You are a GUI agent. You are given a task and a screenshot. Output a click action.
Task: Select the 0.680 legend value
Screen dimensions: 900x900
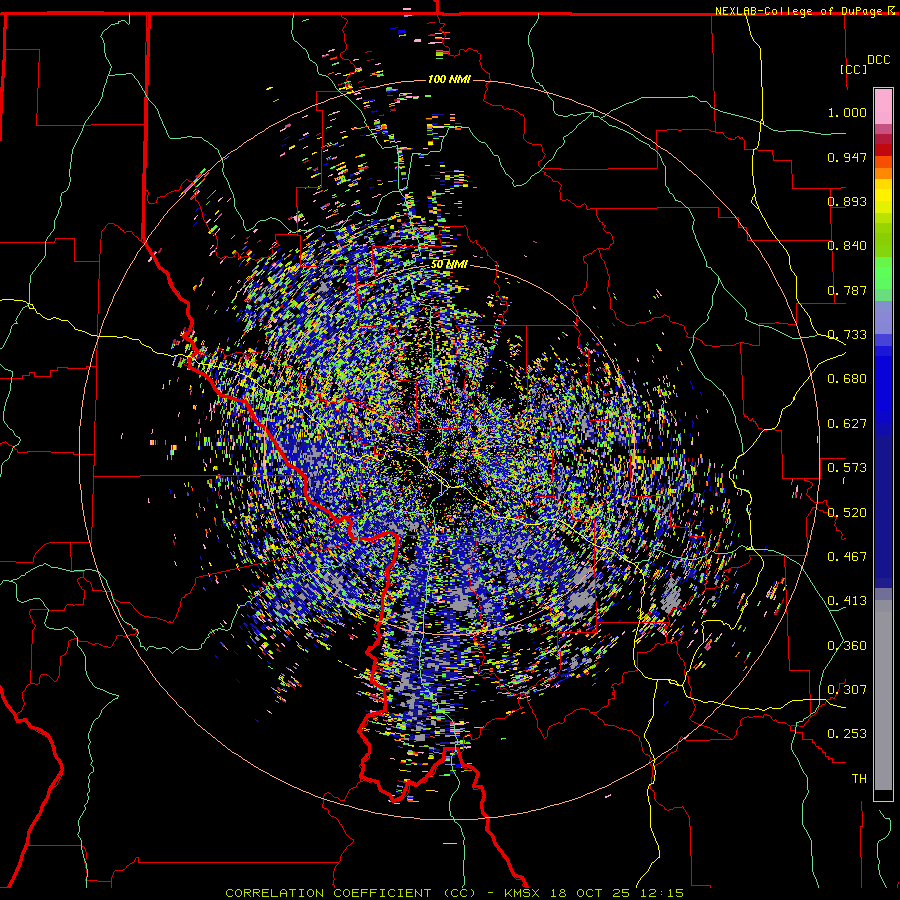click(x=847, y=379)
